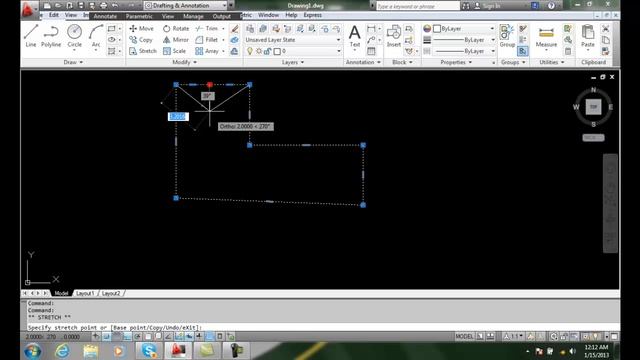The width and height of the screenshot is (640, 360).
Task: Click the Scale tool
Action: 175,51
